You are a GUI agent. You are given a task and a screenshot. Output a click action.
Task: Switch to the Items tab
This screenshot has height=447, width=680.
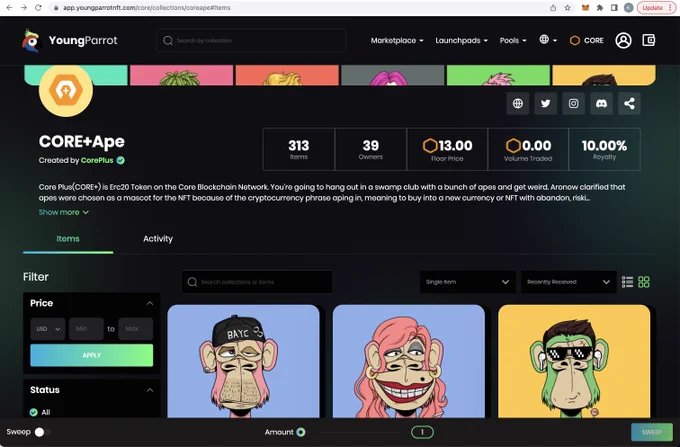point(68,239)
